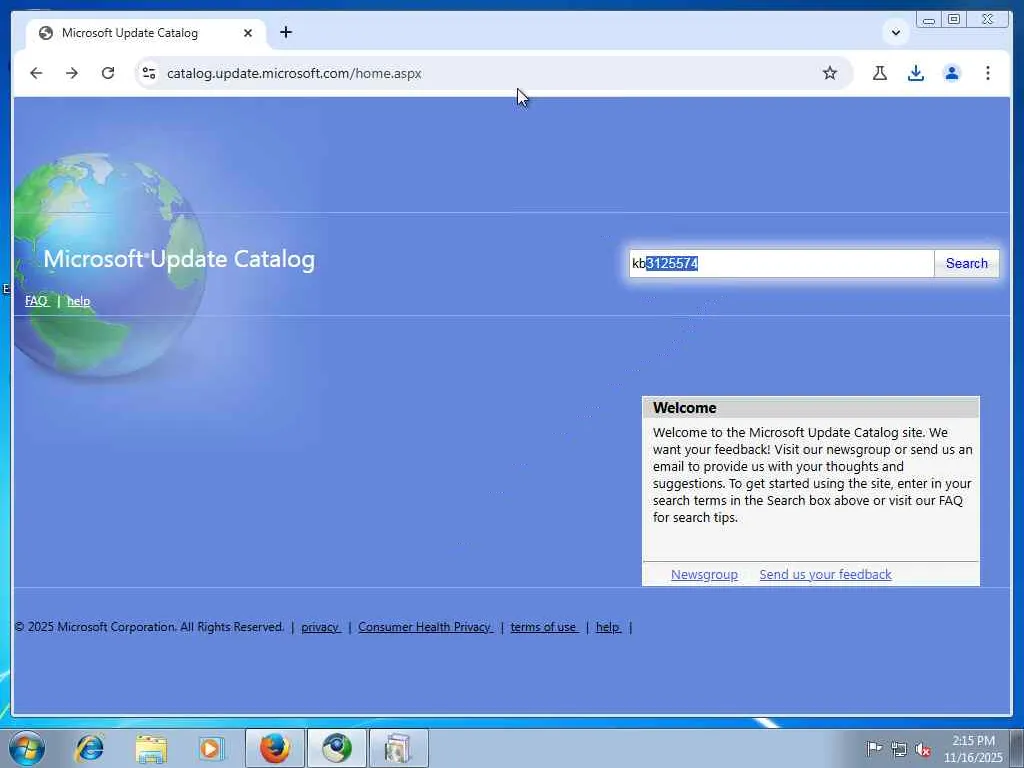Open the Chrome three-dot menu
This screenshot has height=768, width=1024.
pos(987,73)
